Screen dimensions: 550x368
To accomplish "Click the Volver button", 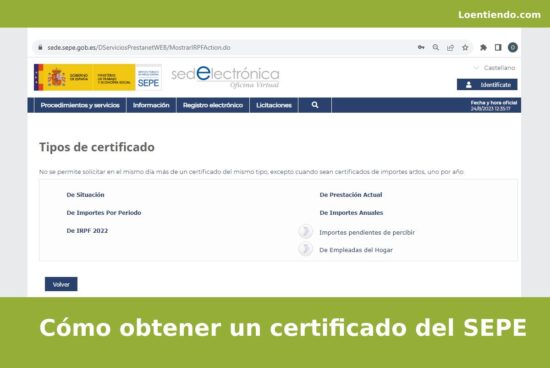I will [x=61, y=284].
